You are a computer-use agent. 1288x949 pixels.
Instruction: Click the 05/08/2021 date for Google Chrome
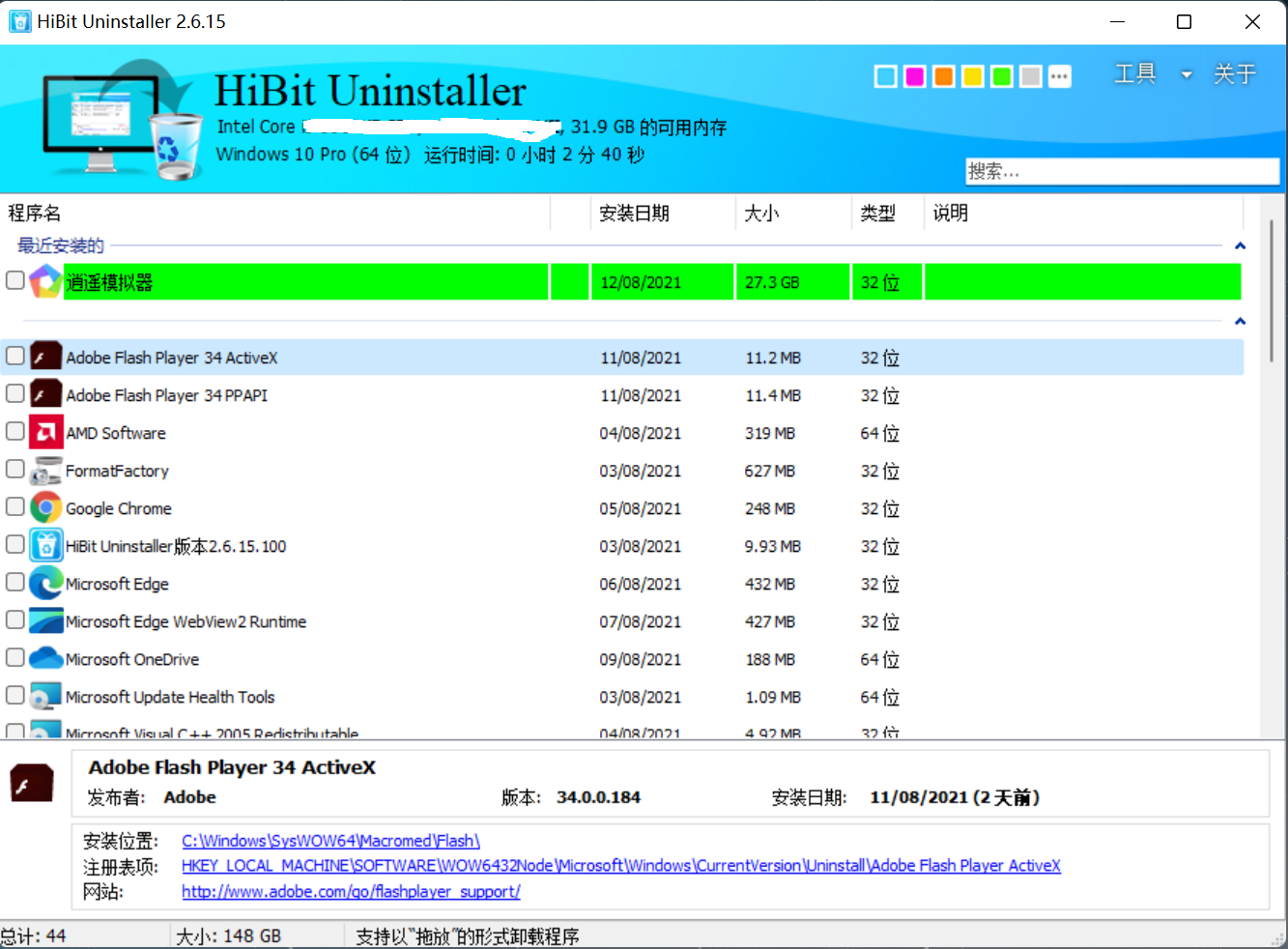(x=640, y=508)
